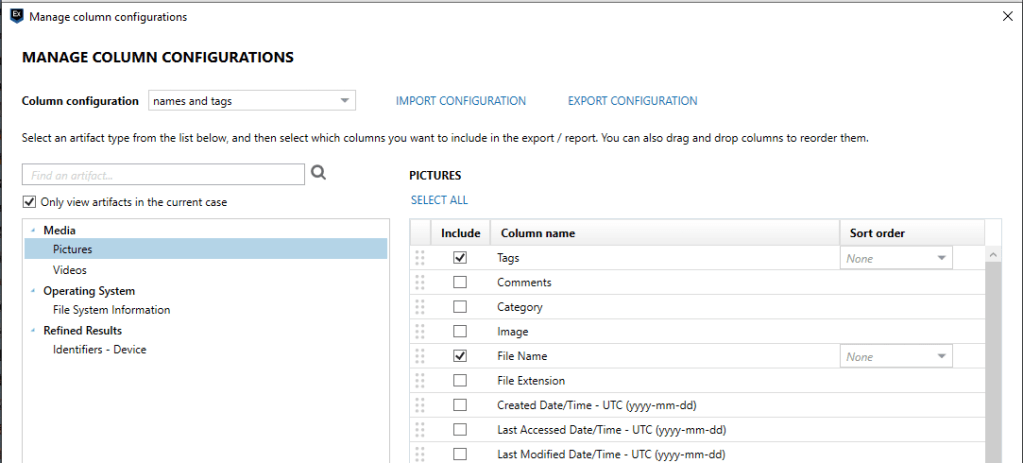This screenshot has width=1023, height=463.
Task: Open the Column configuration dropdown
Action: 252,101
